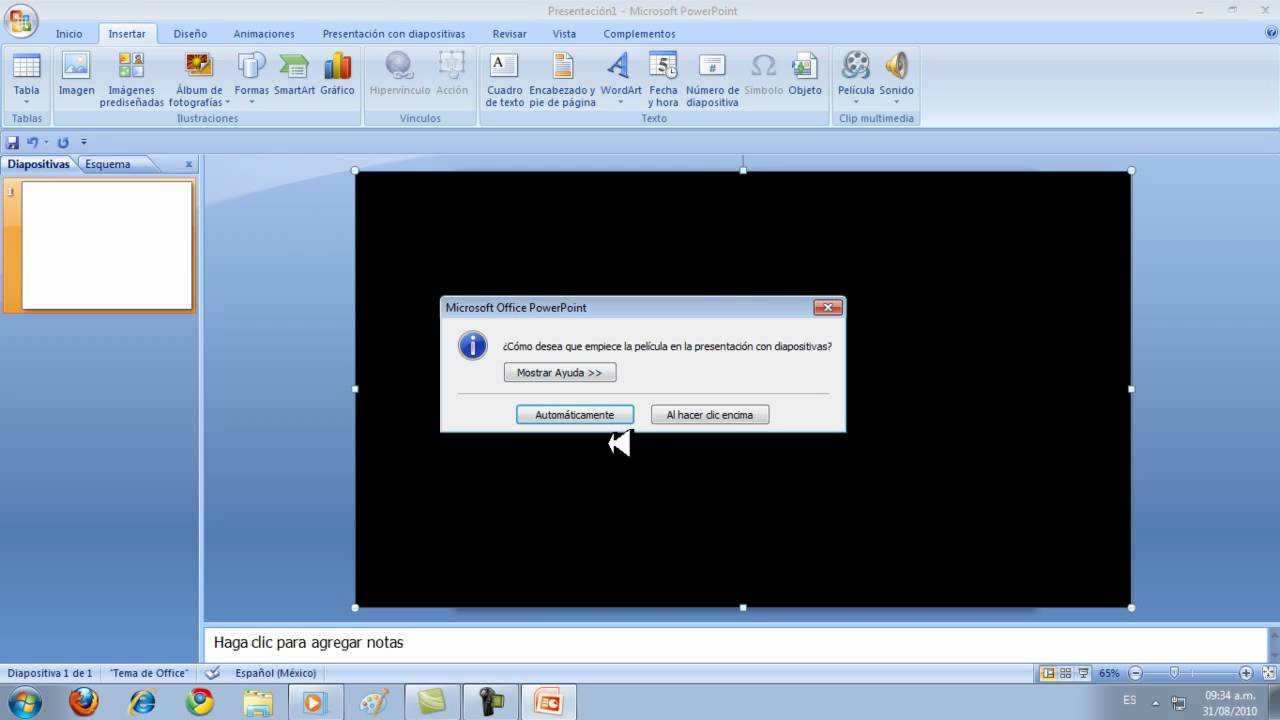Open the Inicio ribbon tab
Viewport: 1280px width, 720px height.
coord(69,33)
